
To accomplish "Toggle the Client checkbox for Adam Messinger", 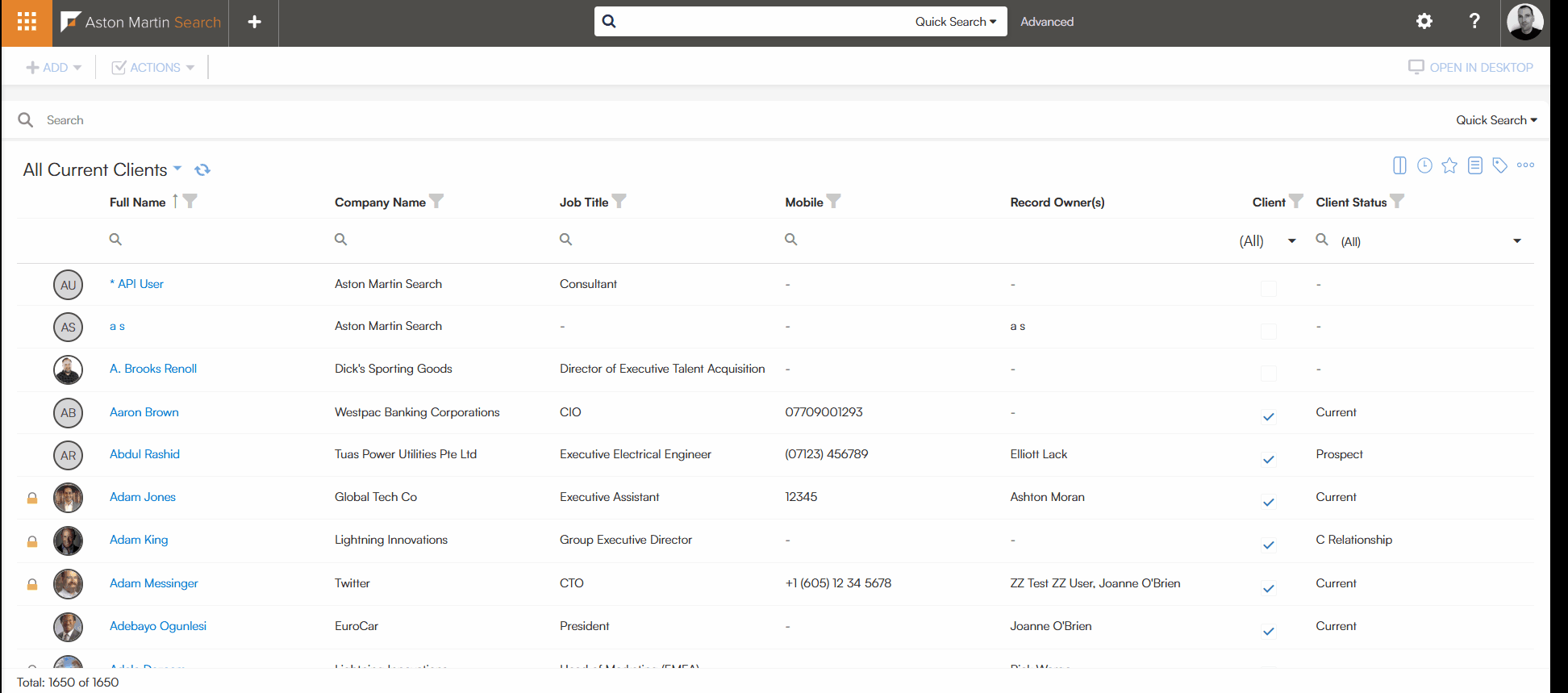I will (1268, 588).
